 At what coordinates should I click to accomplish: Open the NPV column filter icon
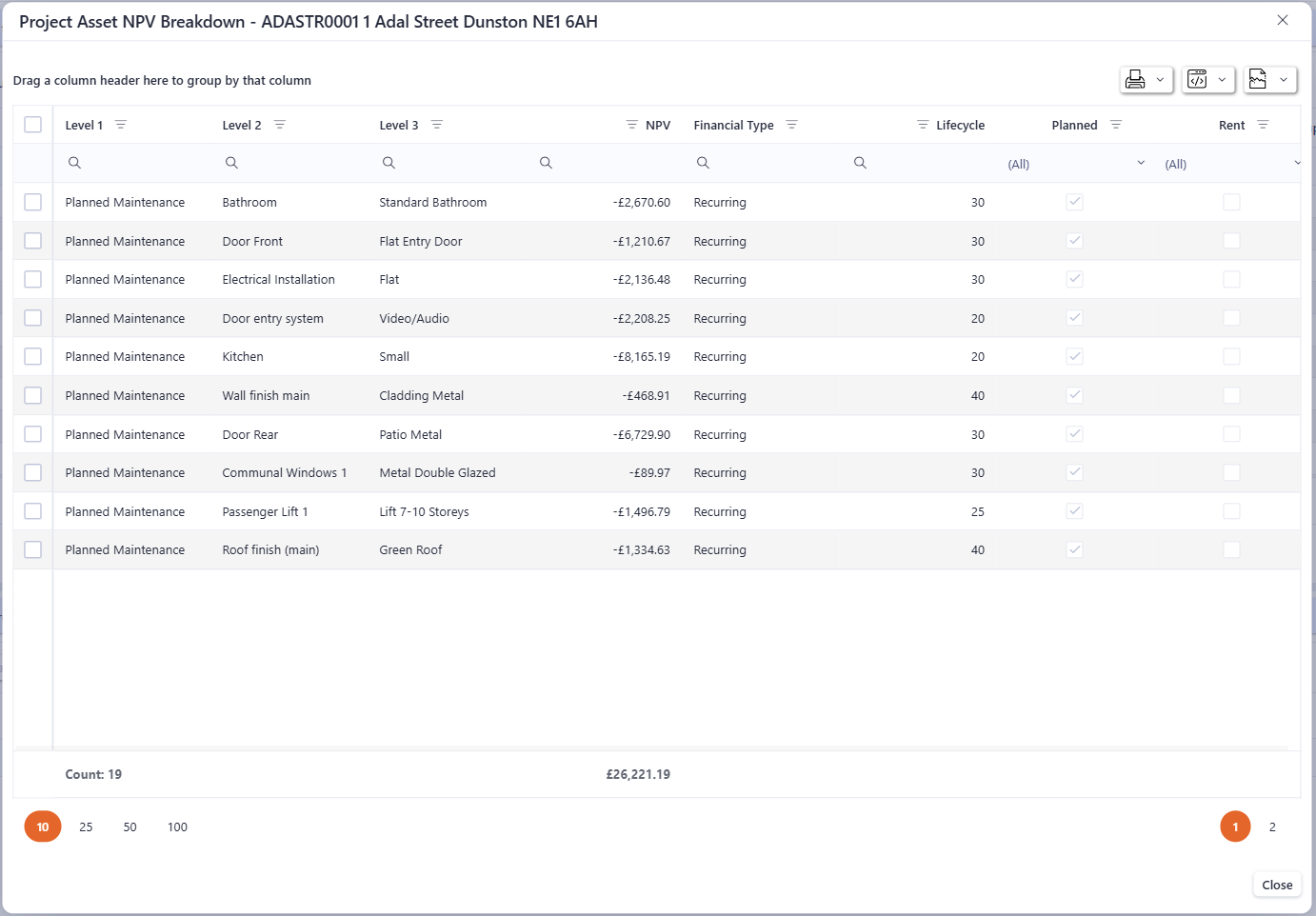pyautogui.click(x=631, y=125)
